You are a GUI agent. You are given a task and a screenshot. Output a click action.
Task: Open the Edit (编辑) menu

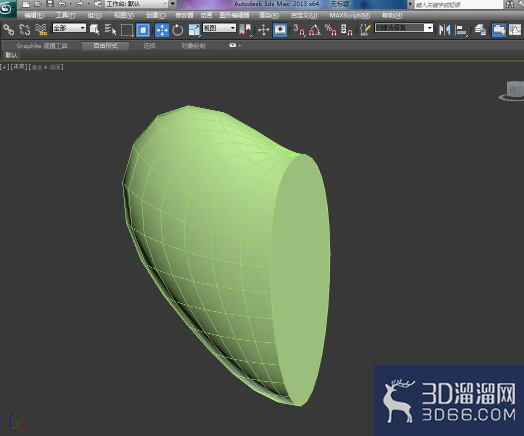point(34,15)
